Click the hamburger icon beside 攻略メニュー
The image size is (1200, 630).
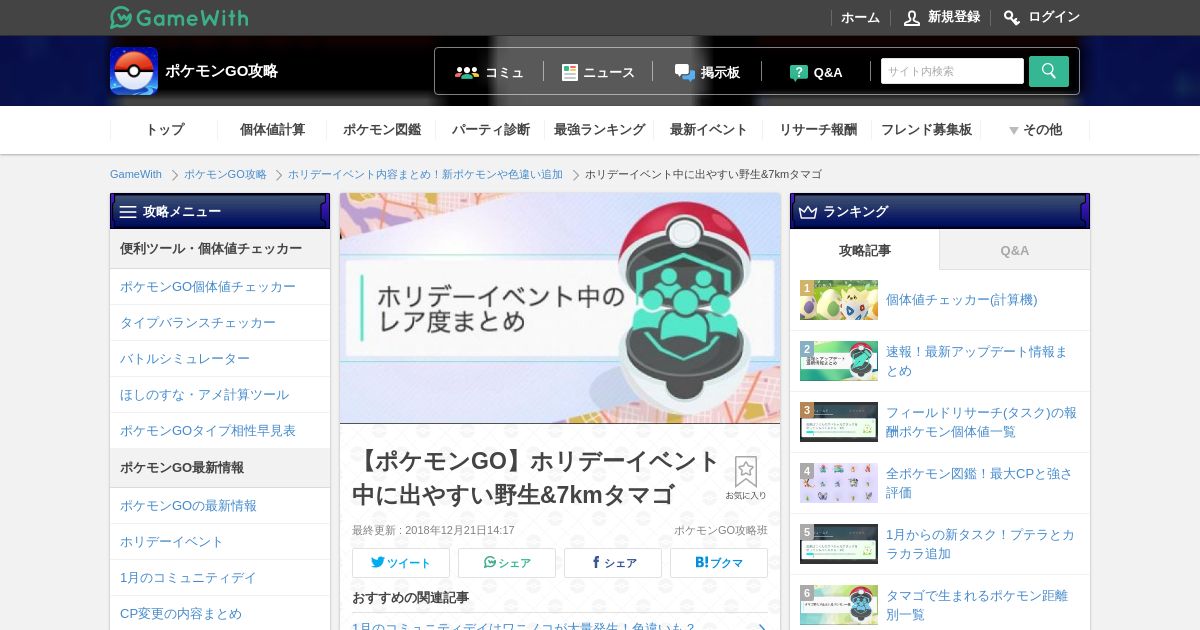(128, 211)
